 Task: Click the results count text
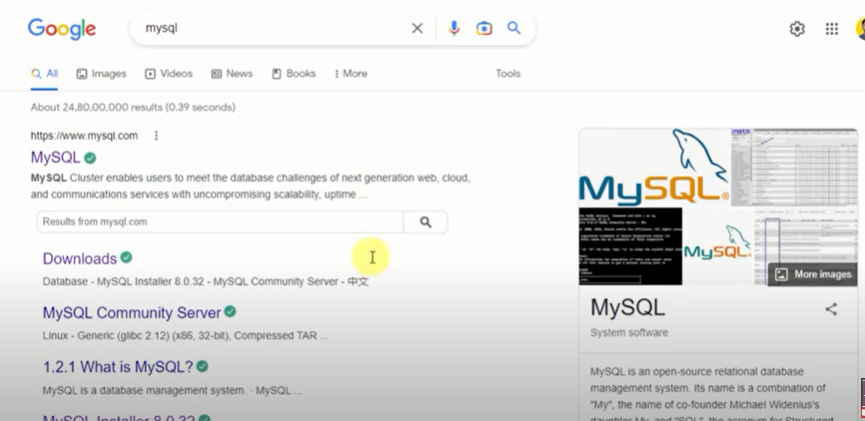pyautogui.click(x=133, y=107)
